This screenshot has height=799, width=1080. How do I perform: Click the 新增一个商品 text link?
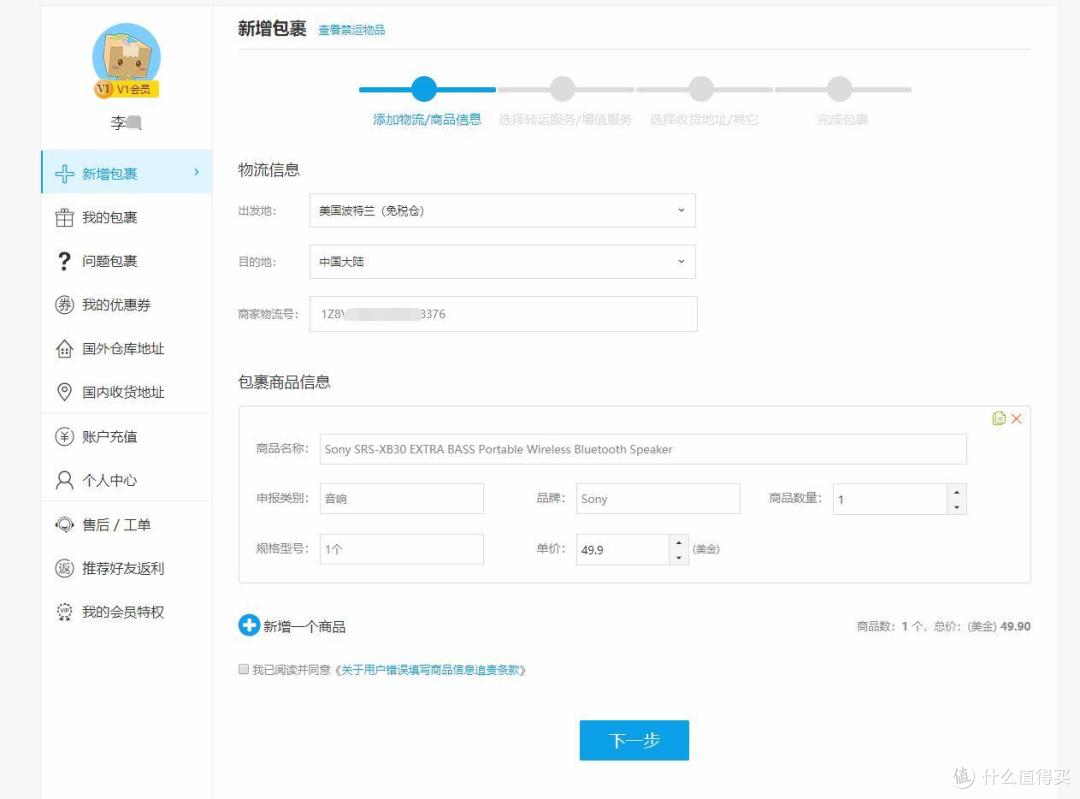304,626
